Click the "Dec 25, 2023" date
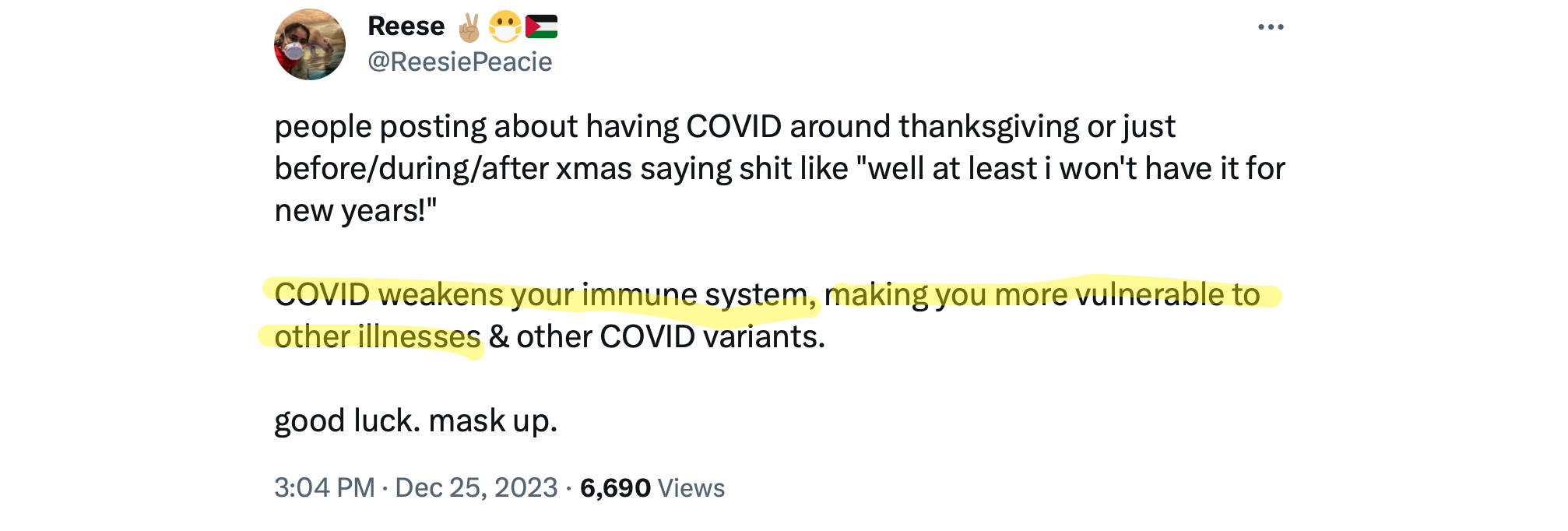Viewport: 1568px width, 531px height. [x=476, y=488]
